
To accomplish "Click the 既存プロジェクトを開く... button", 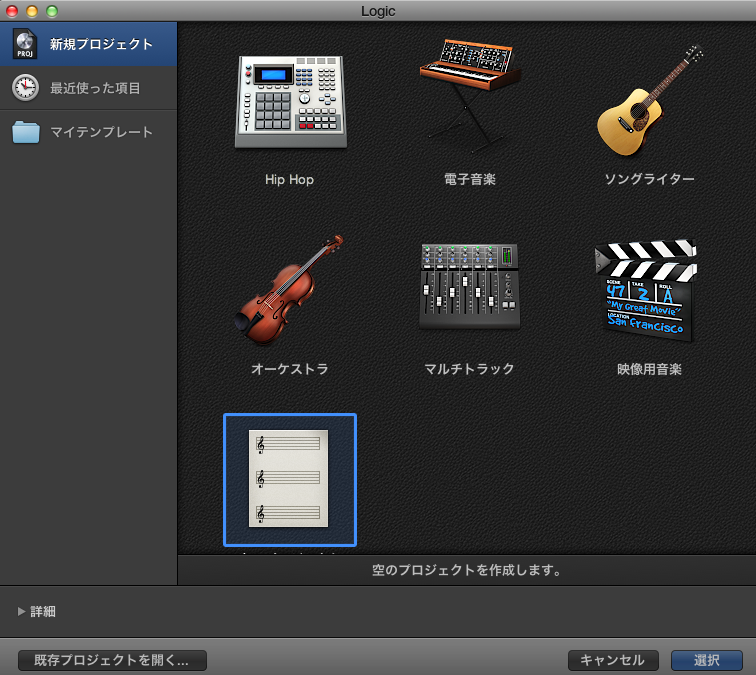I will coord(112,660).
